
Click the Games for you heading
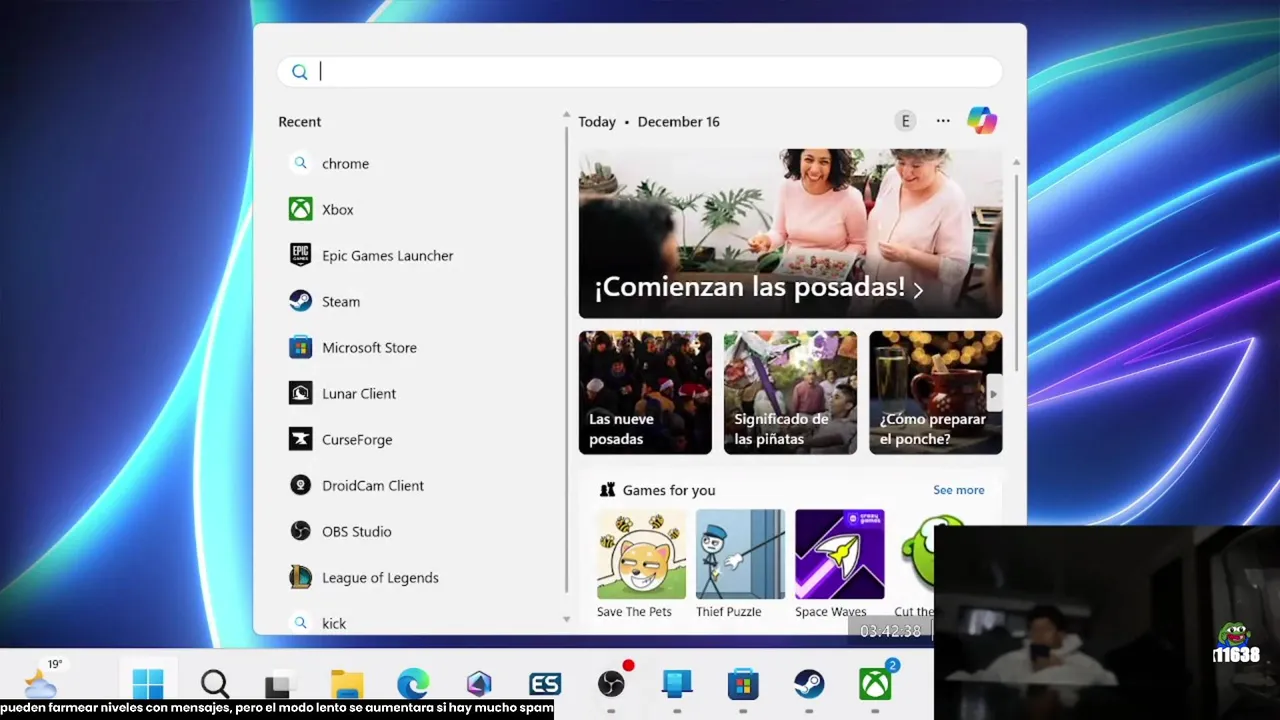click(668, 490)
